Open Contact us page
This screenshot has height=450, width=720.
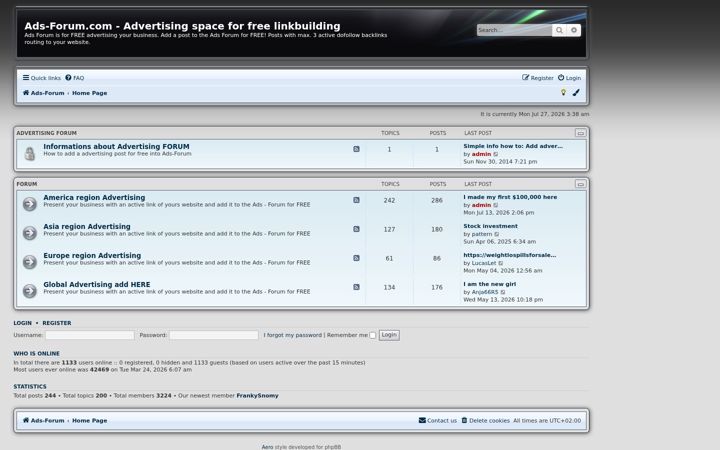pos(438,420)
